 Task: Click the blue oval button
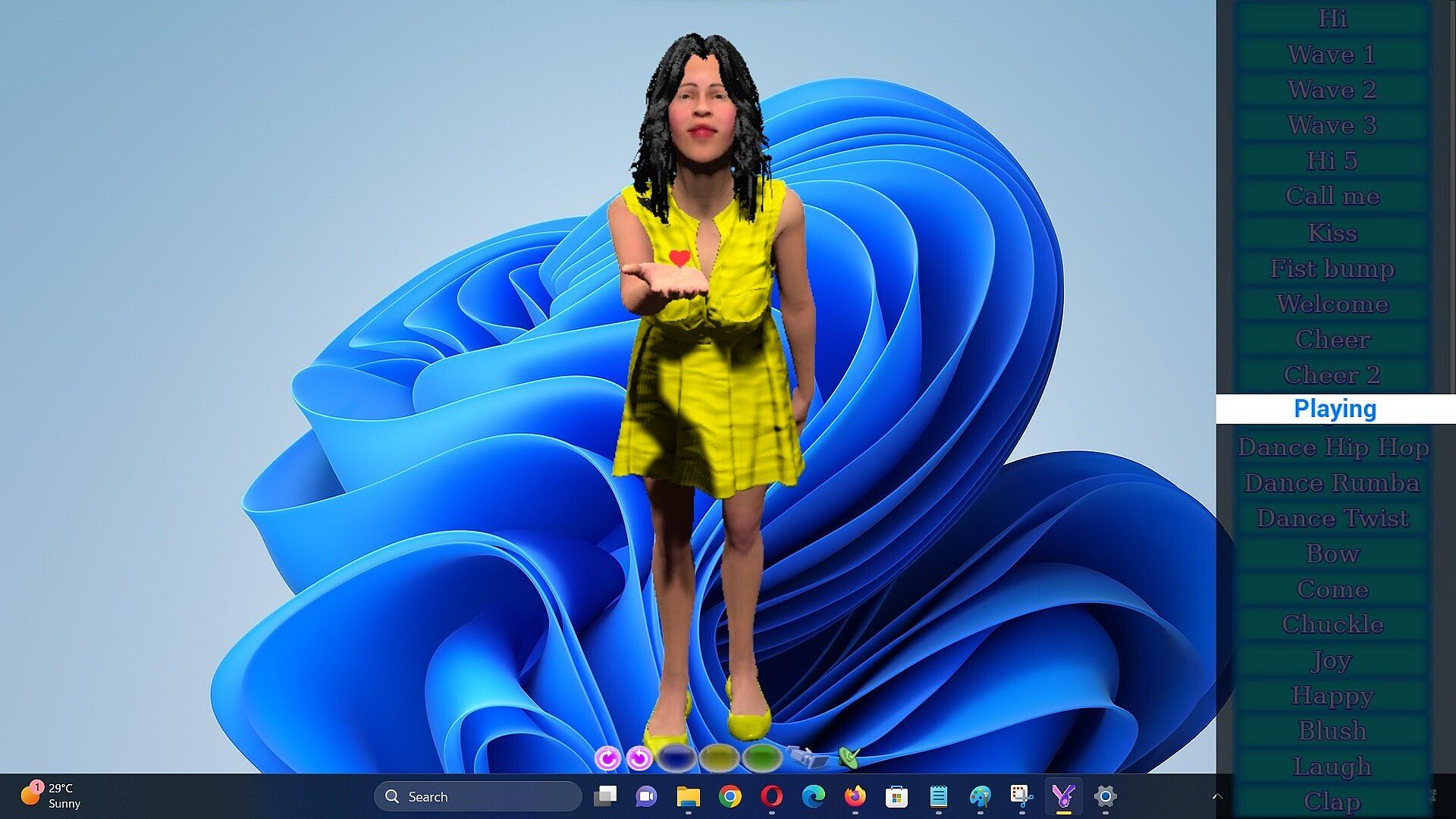click(676, 757)
